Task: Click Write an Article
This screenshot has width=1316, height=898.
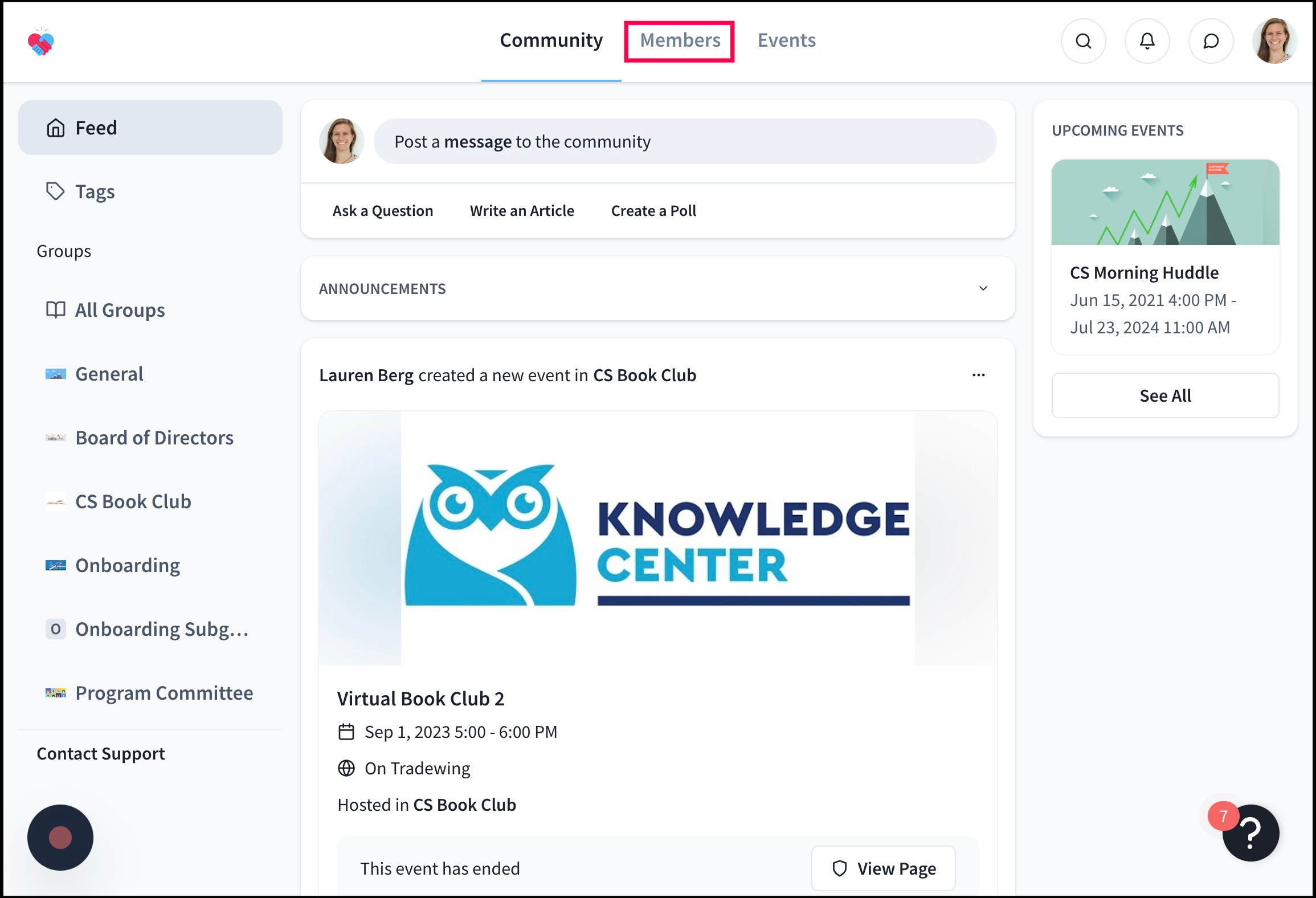Action: click(x=522, y=211)
